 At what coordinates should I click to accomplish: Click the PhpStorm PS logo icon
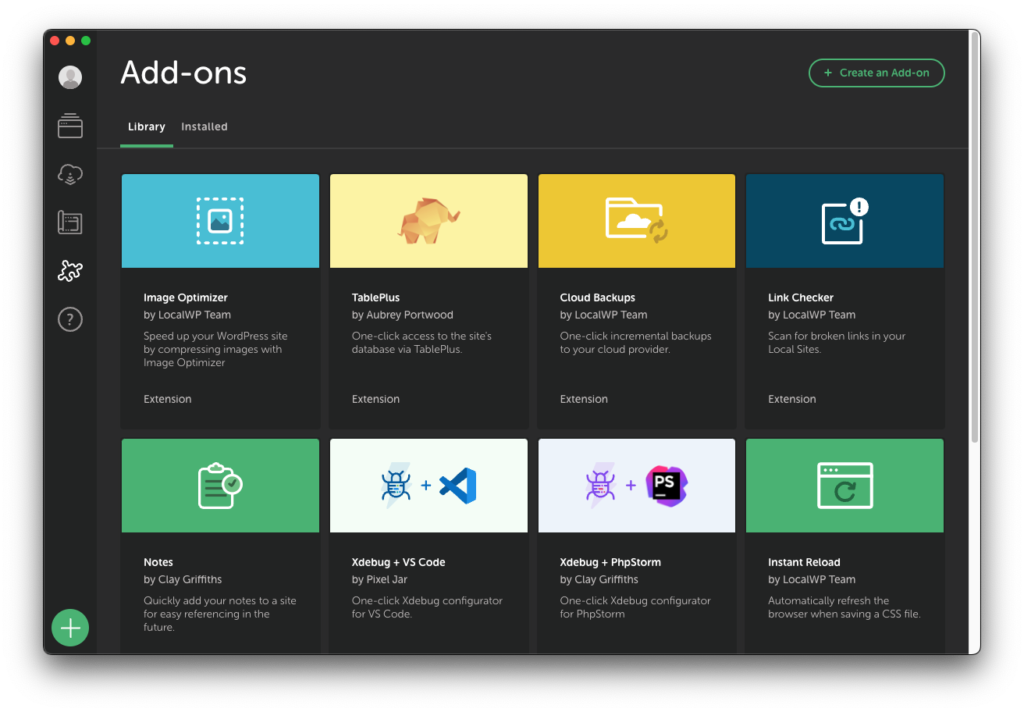pyautogui.click(x=666, y=485)
